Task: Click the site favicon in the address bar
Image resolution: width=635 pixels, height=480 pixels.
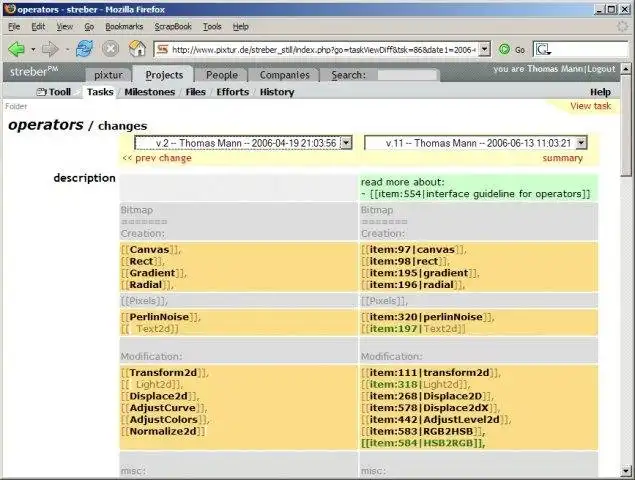Action: pos(162,49)
